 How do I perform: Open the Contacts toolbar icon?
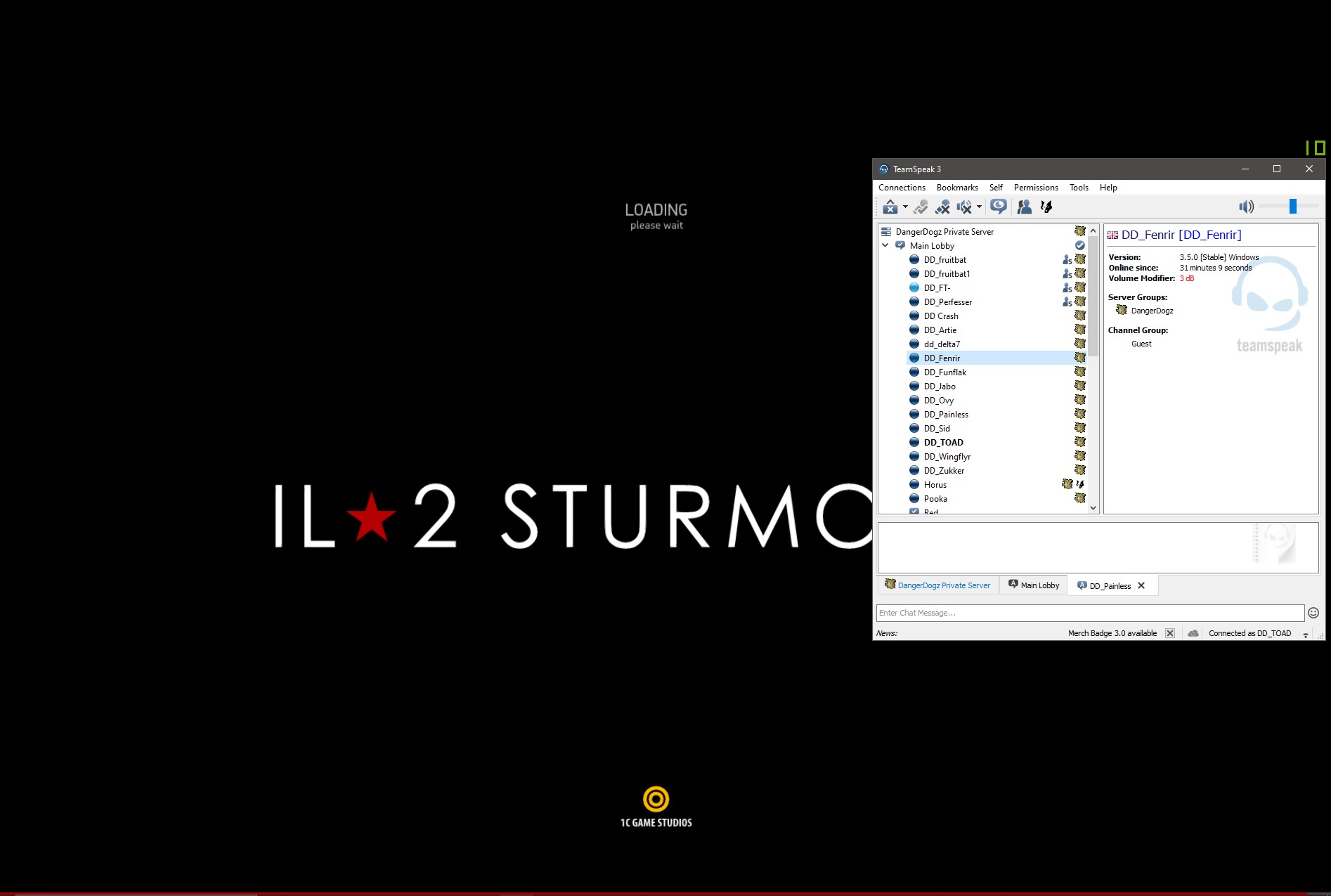click(1025, 207)
